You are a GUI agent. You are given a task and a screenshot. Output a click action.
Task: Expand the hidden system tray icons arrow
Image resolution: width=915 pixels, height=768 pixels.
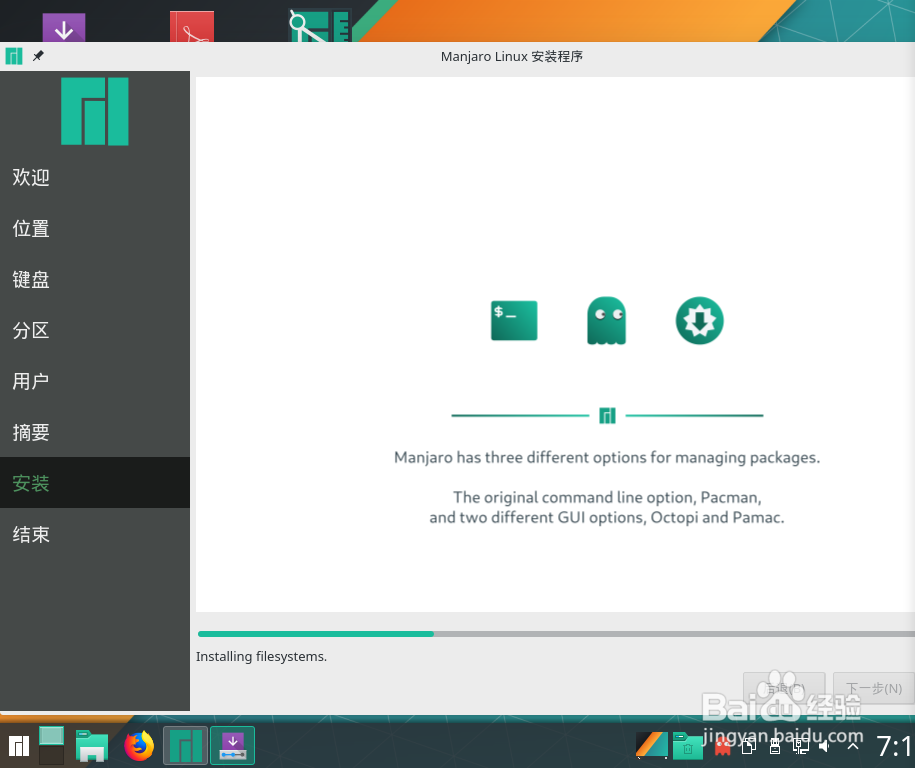853,746
